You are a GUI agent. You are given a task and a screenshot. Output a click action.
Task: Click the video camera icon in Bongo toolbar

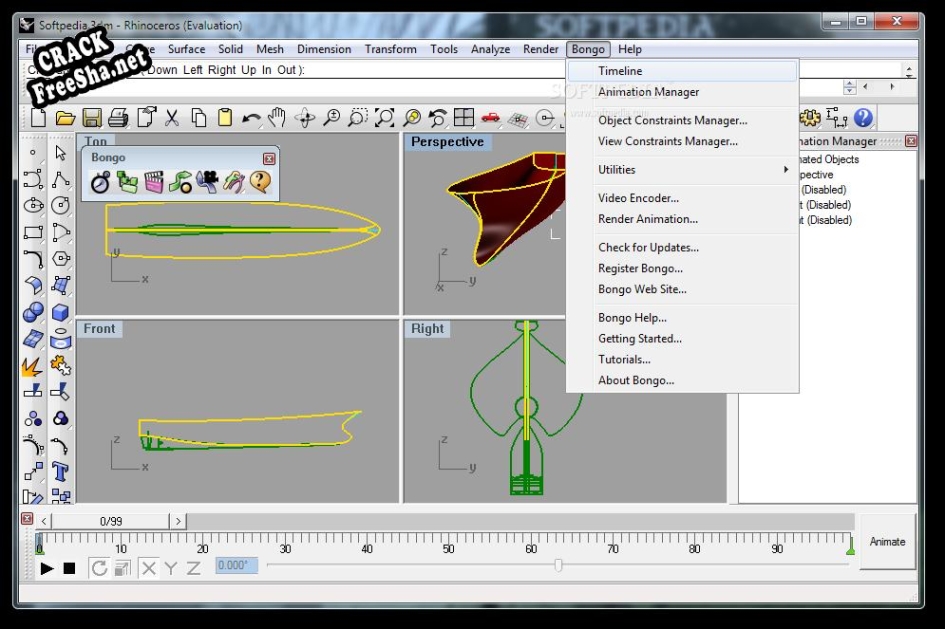click(207, 182)
